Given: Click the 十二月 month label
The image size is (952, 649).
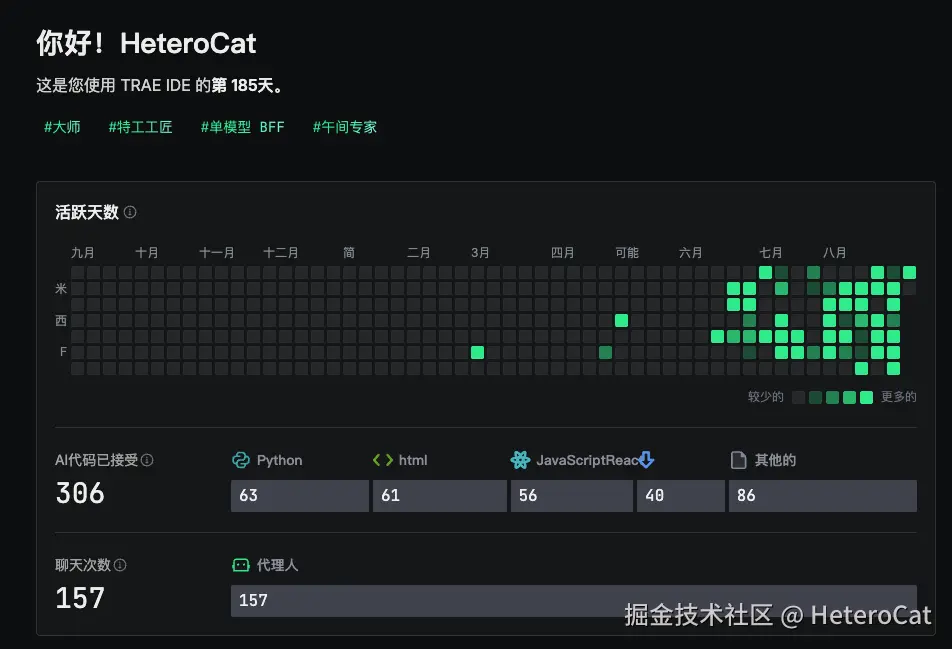Looking at the screenshot, I should click(280, 253).
